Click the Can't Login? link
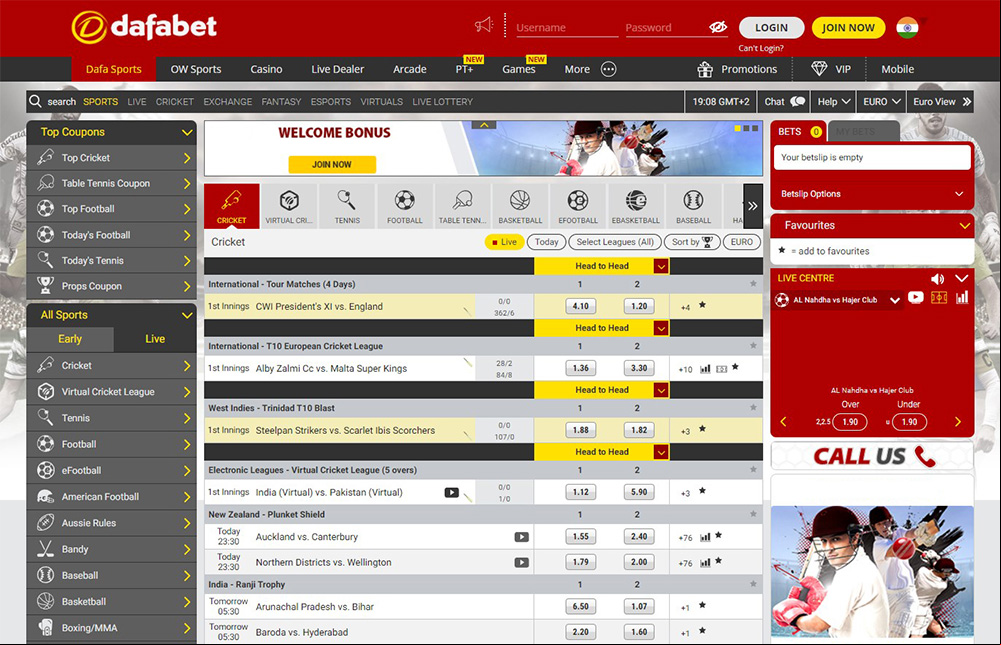Screen dimensions: 1001x645 pos(761,48)
